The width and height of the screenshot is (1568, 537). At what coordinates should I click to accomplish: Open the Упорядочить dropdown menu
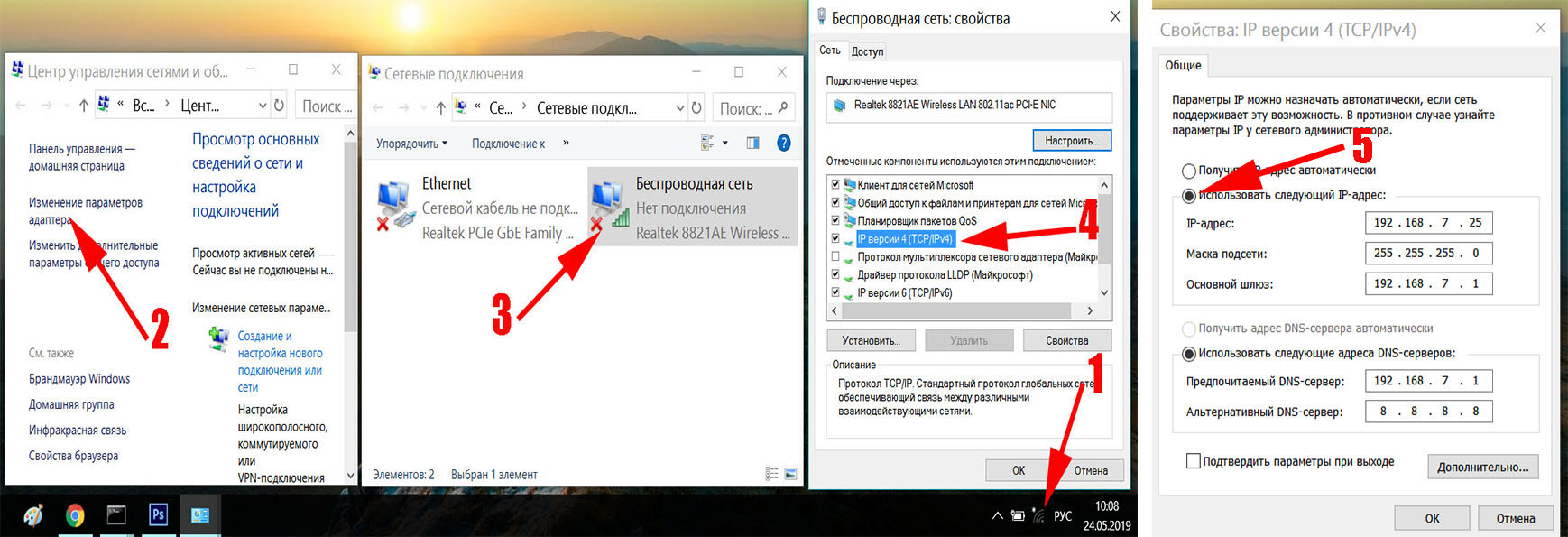412,144
